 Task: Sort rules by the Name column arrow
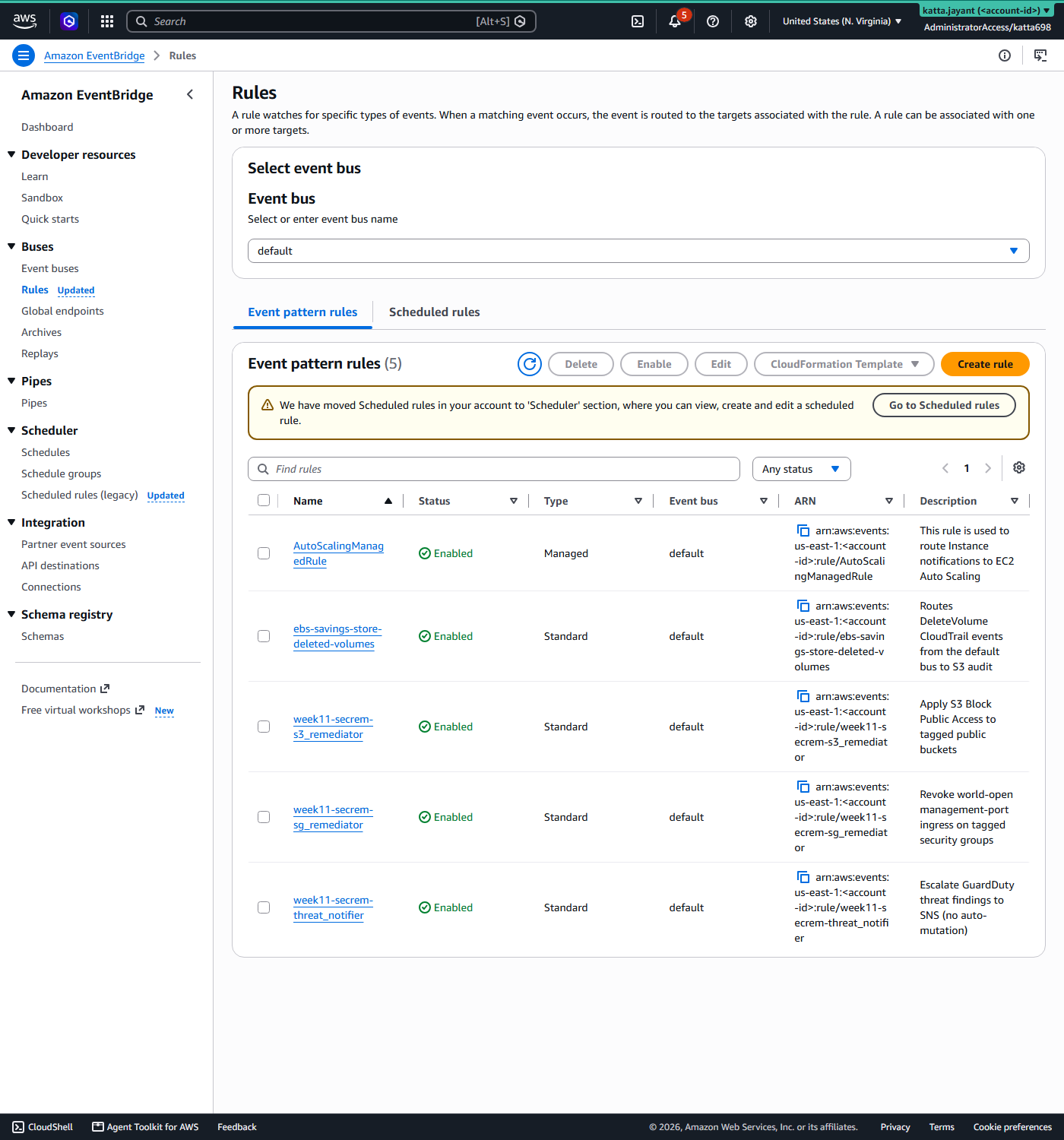[388, 501]
